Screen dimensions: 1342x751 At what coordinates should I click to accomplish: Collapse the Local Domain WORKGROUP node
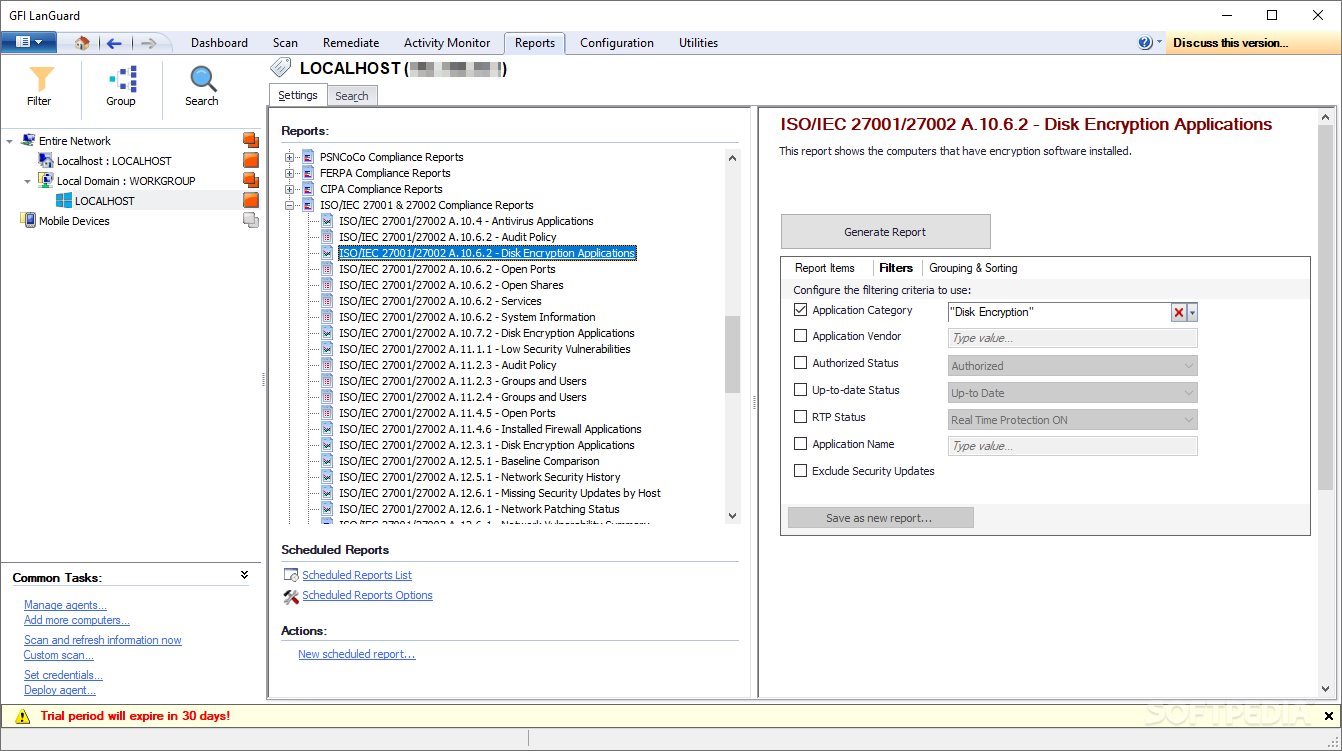tap(28, 181)
